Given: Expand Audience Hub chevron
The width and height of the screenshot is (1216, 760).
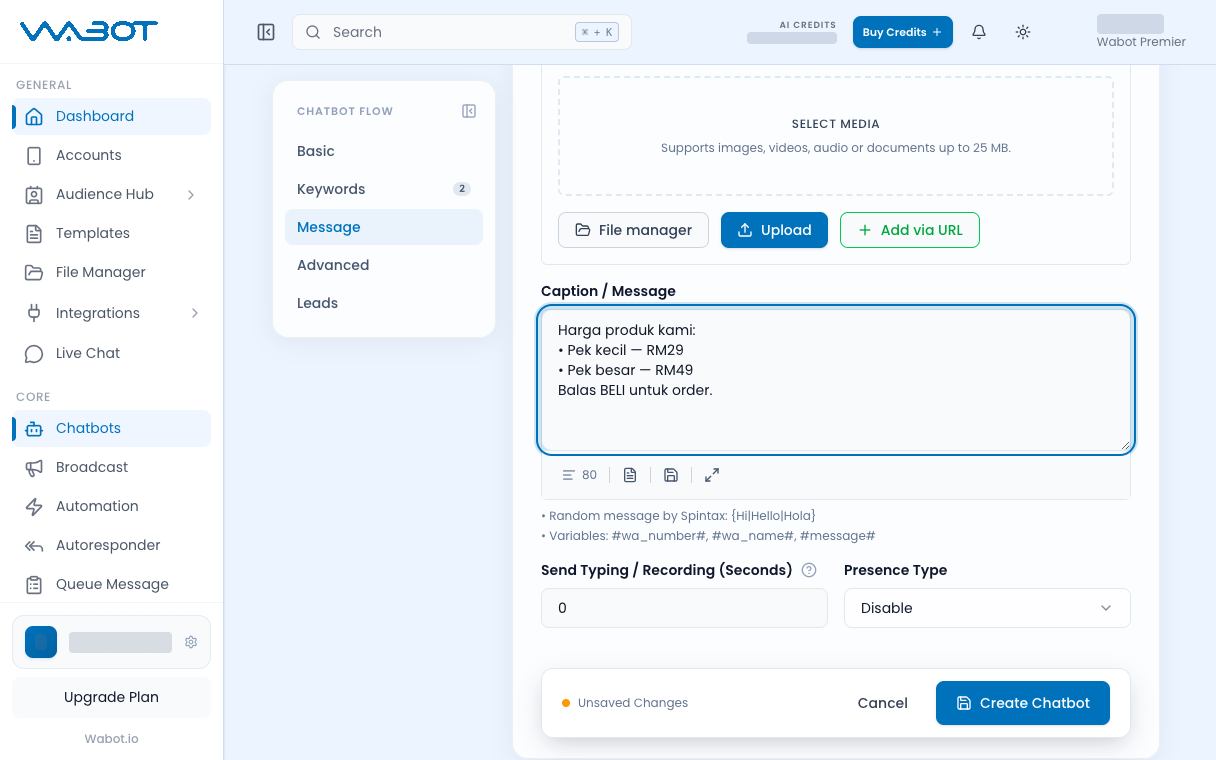Looking at the screenshot, I should (191, 194).
